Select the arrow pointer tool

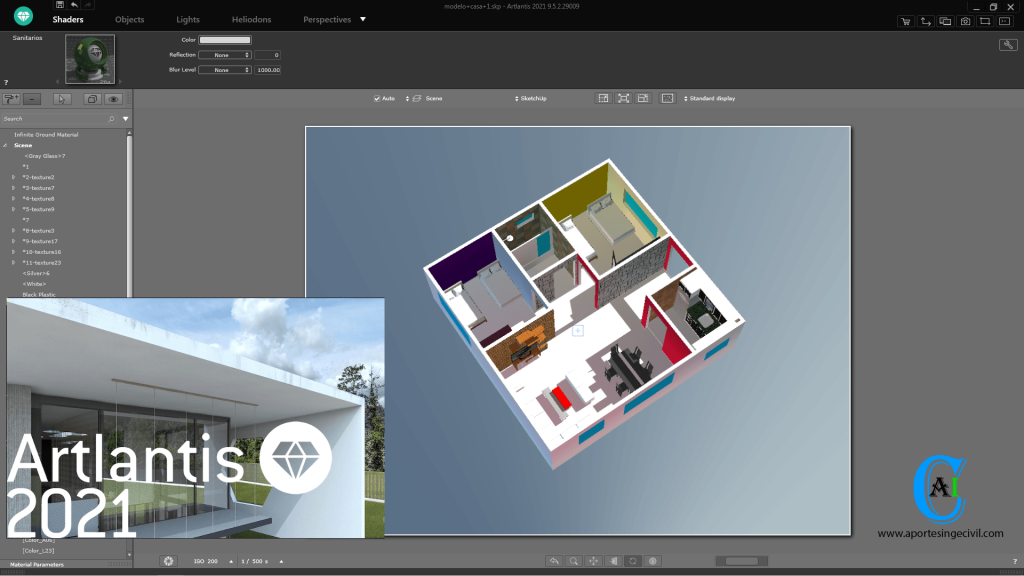coord(62,99)
